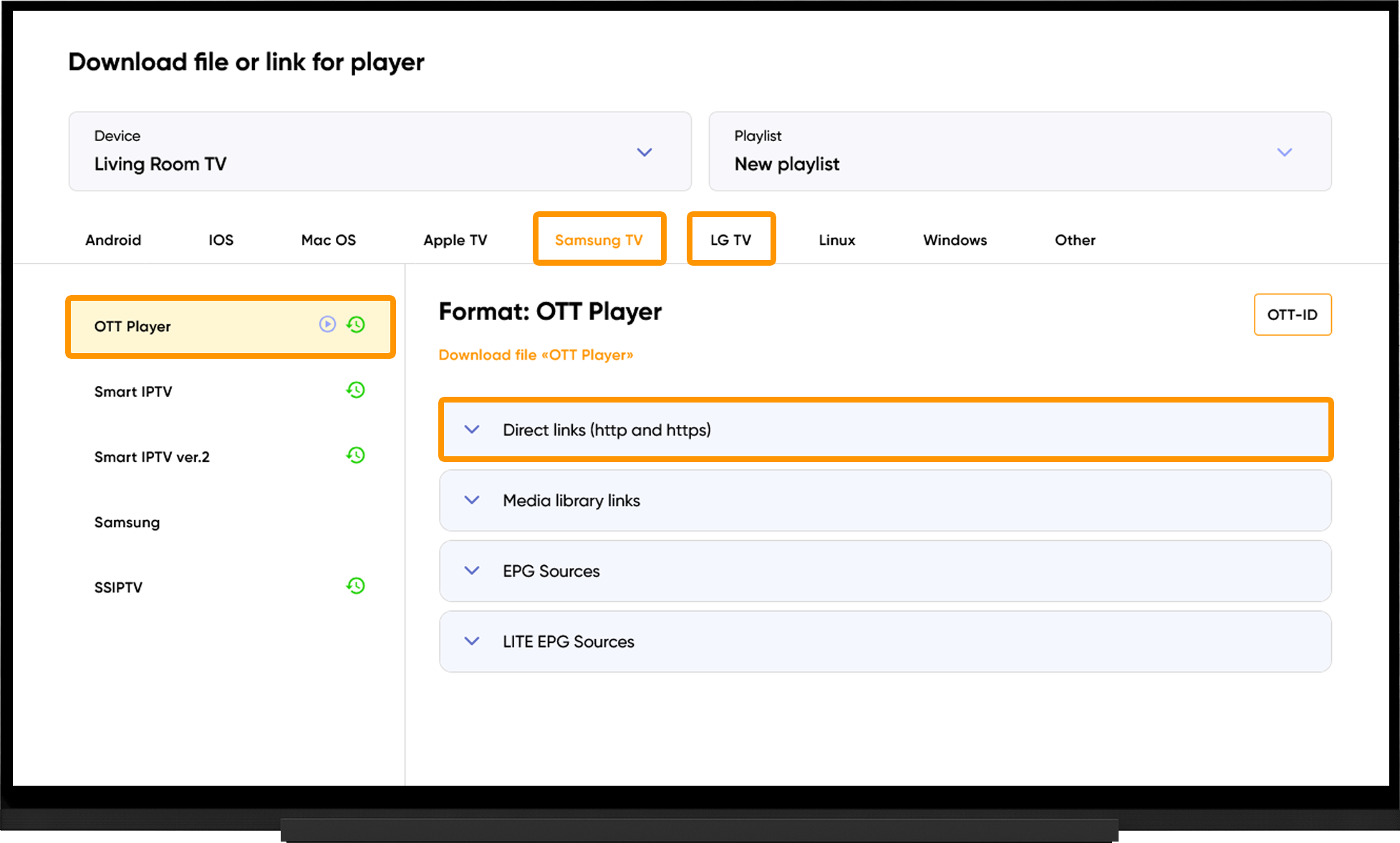Click the green history icon beside OTT Player

[356, 324]
